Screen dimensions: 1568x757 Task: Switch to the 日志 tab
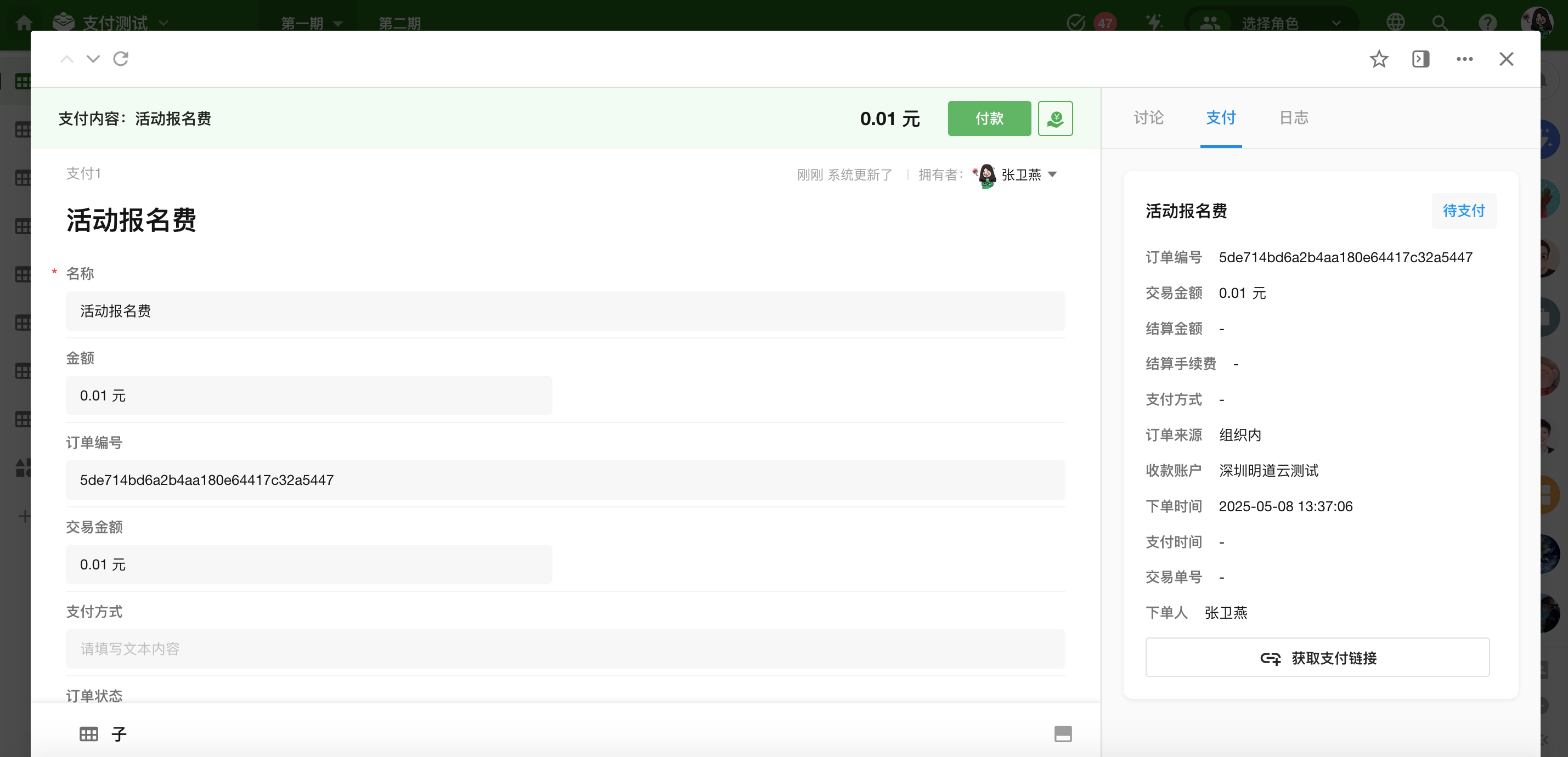[1294, 118]
